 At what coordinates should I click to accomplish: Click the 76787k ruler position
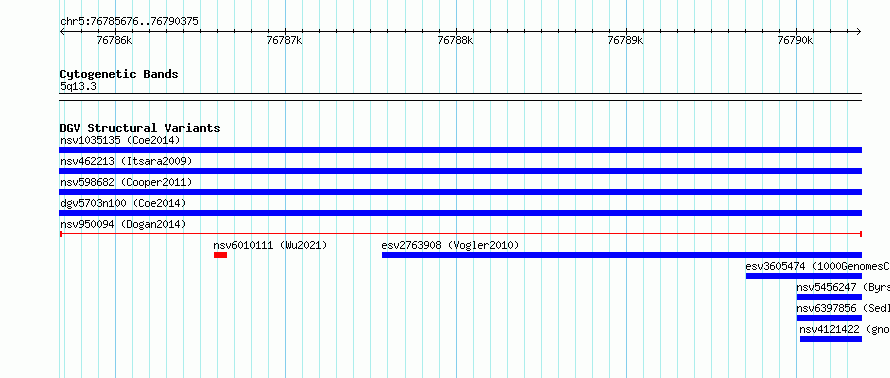pyautogui.click(x=284, y=40)
